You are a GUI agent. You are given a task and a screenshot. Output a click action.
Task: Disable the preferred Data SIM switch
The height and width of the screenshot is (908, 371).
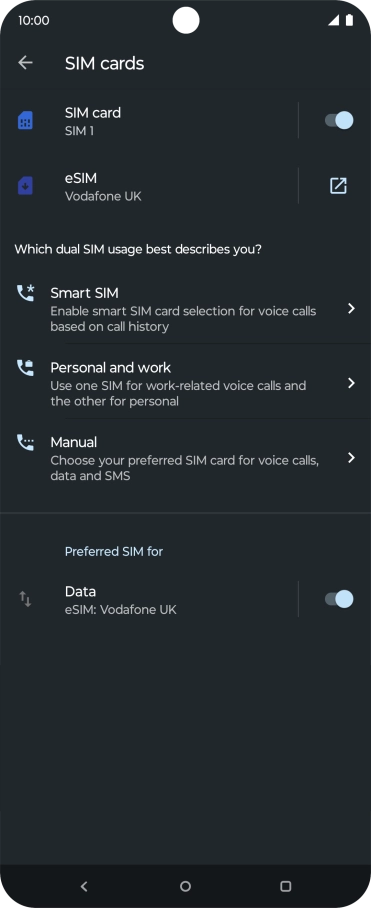pyautogui.click(x=339, y=599)
